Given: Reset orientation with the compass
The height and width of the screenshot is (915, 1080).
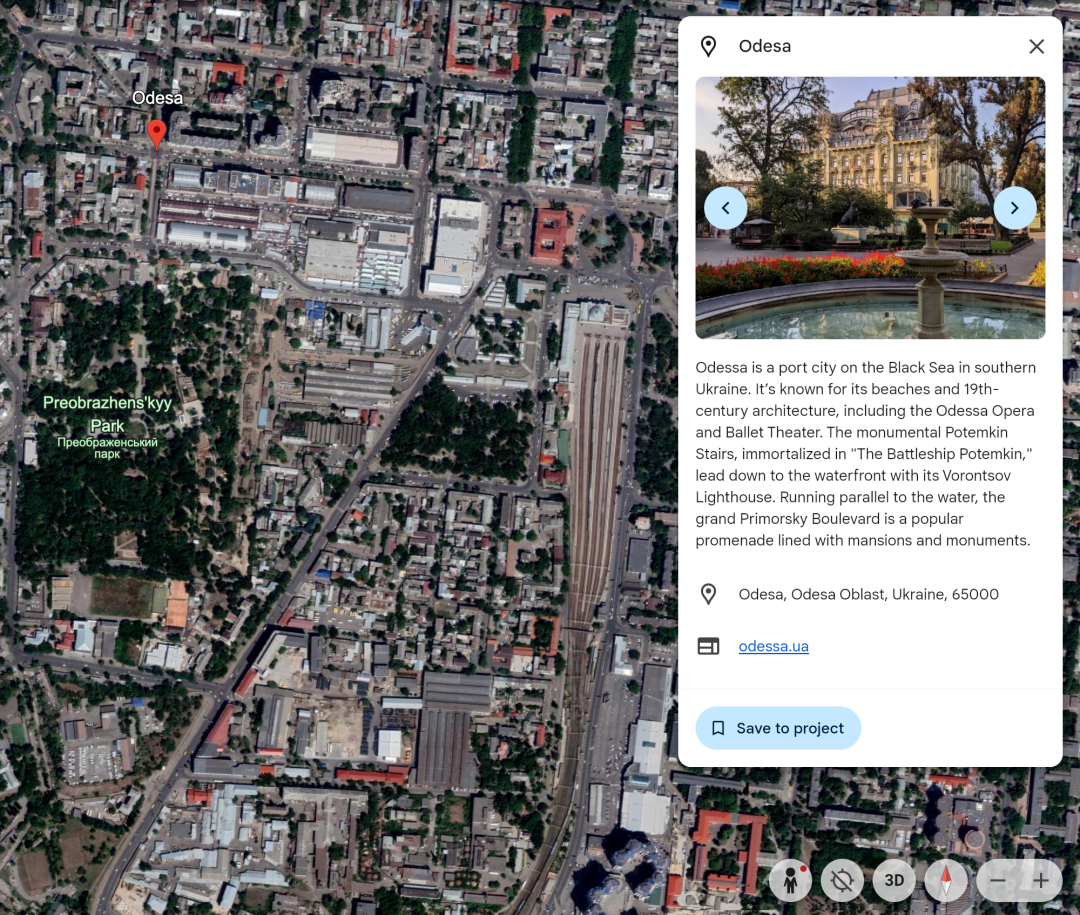Looking at the screenshot, I should pos(945,881).
